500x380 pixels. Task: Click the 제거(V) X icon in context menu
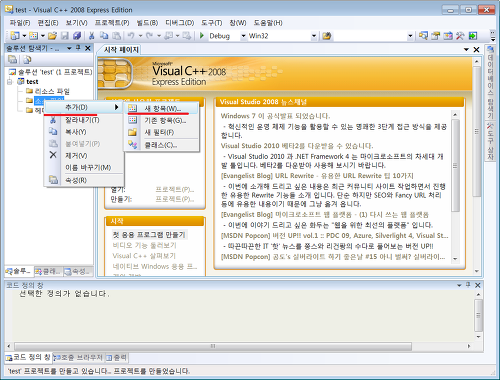click(x=53, y=155)
